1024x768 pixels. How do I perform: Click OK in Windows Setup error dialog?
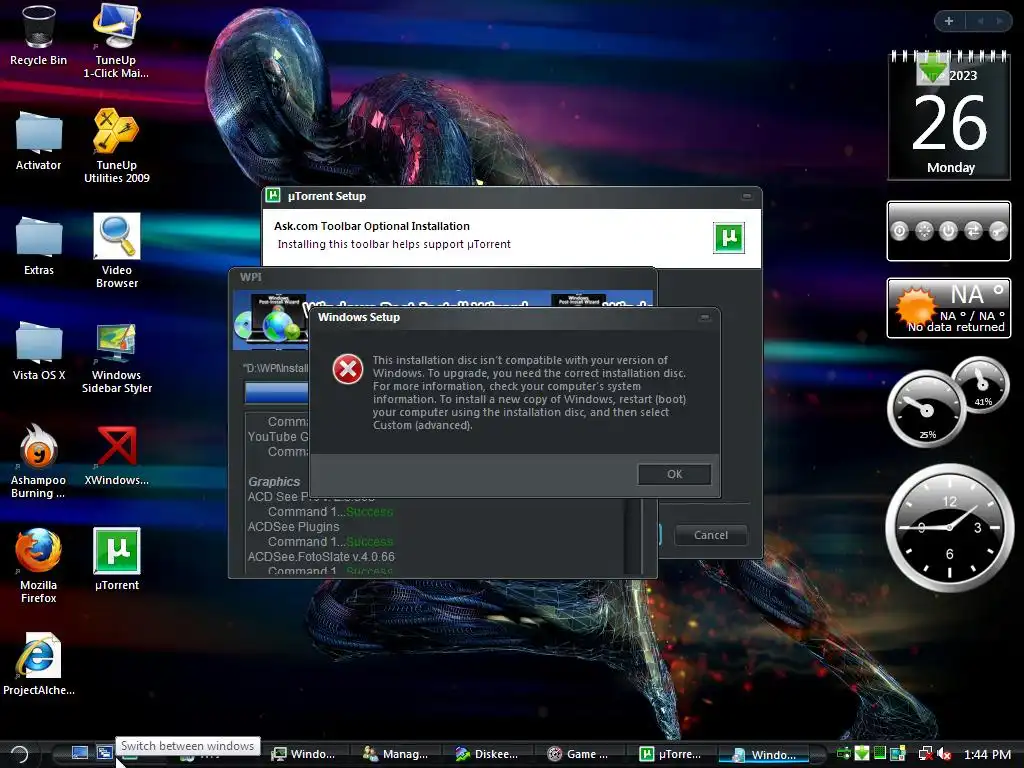[674, 474]
